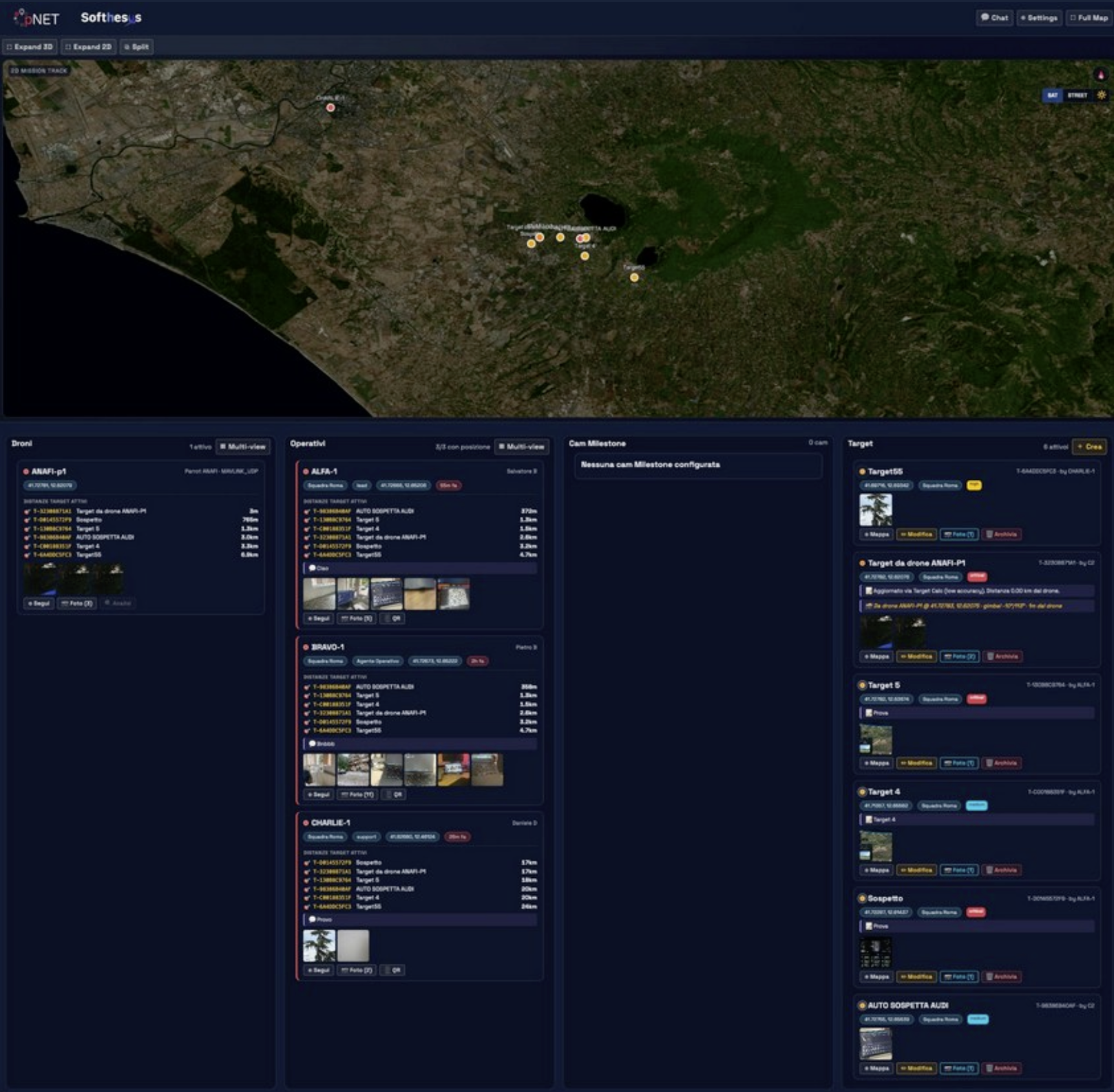The image size is (1114, 1092).
Task: Open Foto (2) on CHARLIE-1 card
Action: 357,969
